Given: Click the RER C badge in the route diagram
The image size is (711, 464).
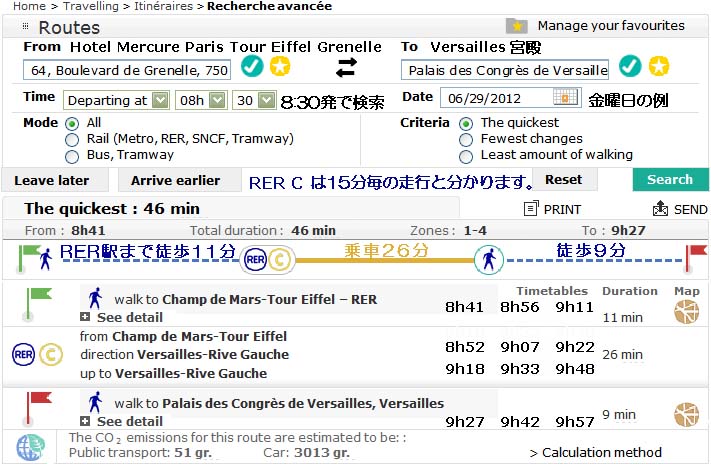Looking at the screenshot, I should [x=268, y=260].
